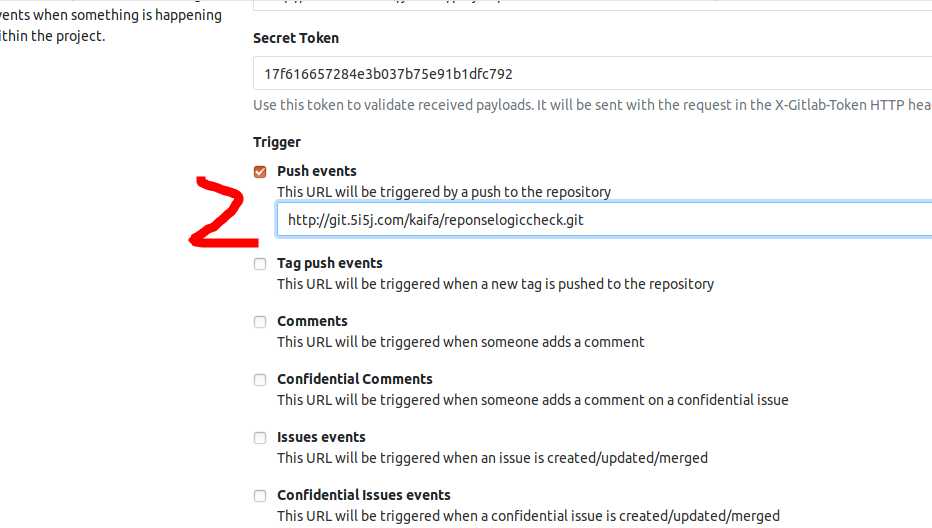This screenshot has height=528, width=932.
Task: Click description about new tag being pushed
Action: click(x=495, y=284)
